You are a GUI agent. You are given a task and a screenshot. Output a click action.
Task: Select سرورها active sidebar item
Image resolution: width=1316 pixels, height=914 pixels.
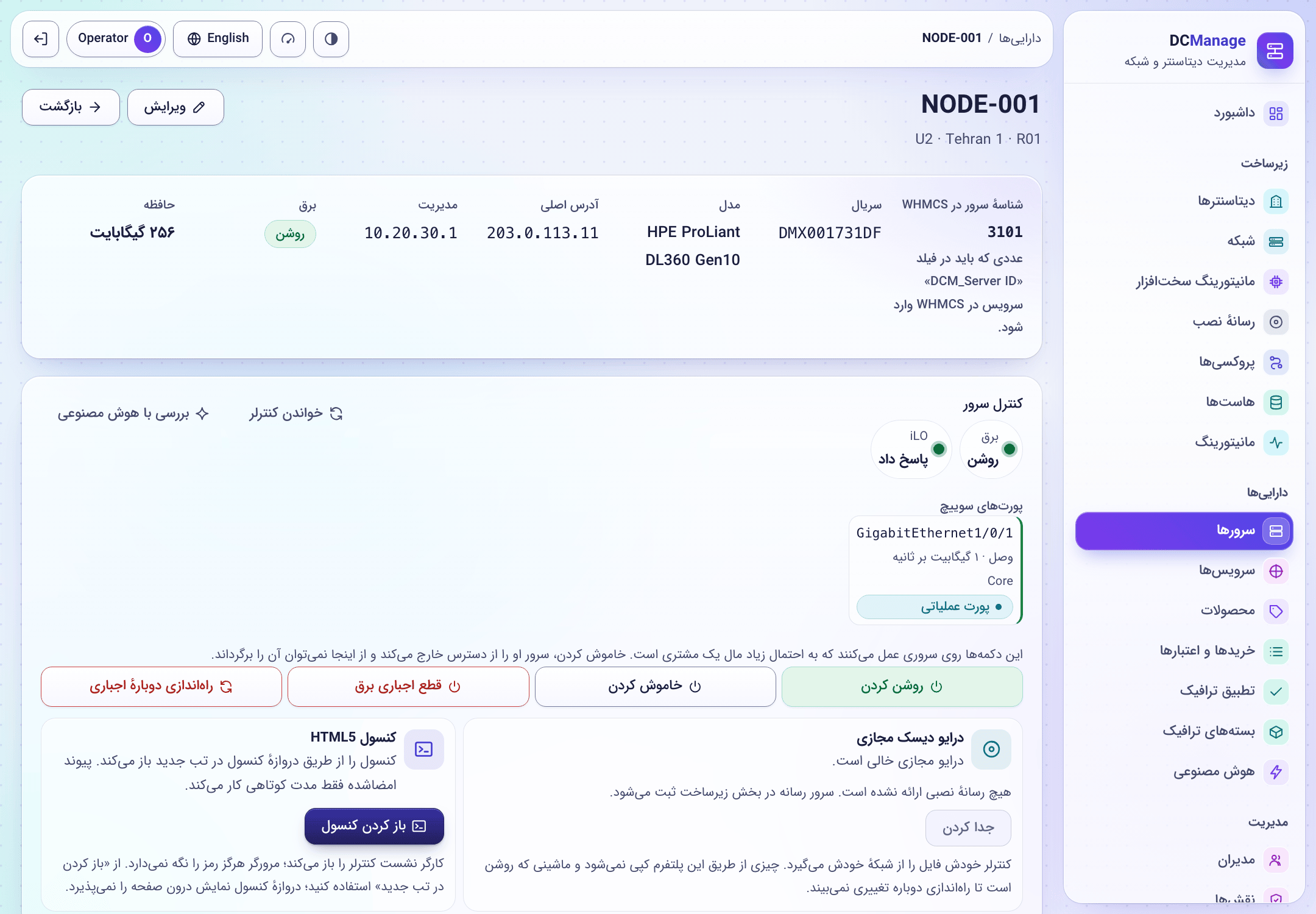(x=1184, y=531)
